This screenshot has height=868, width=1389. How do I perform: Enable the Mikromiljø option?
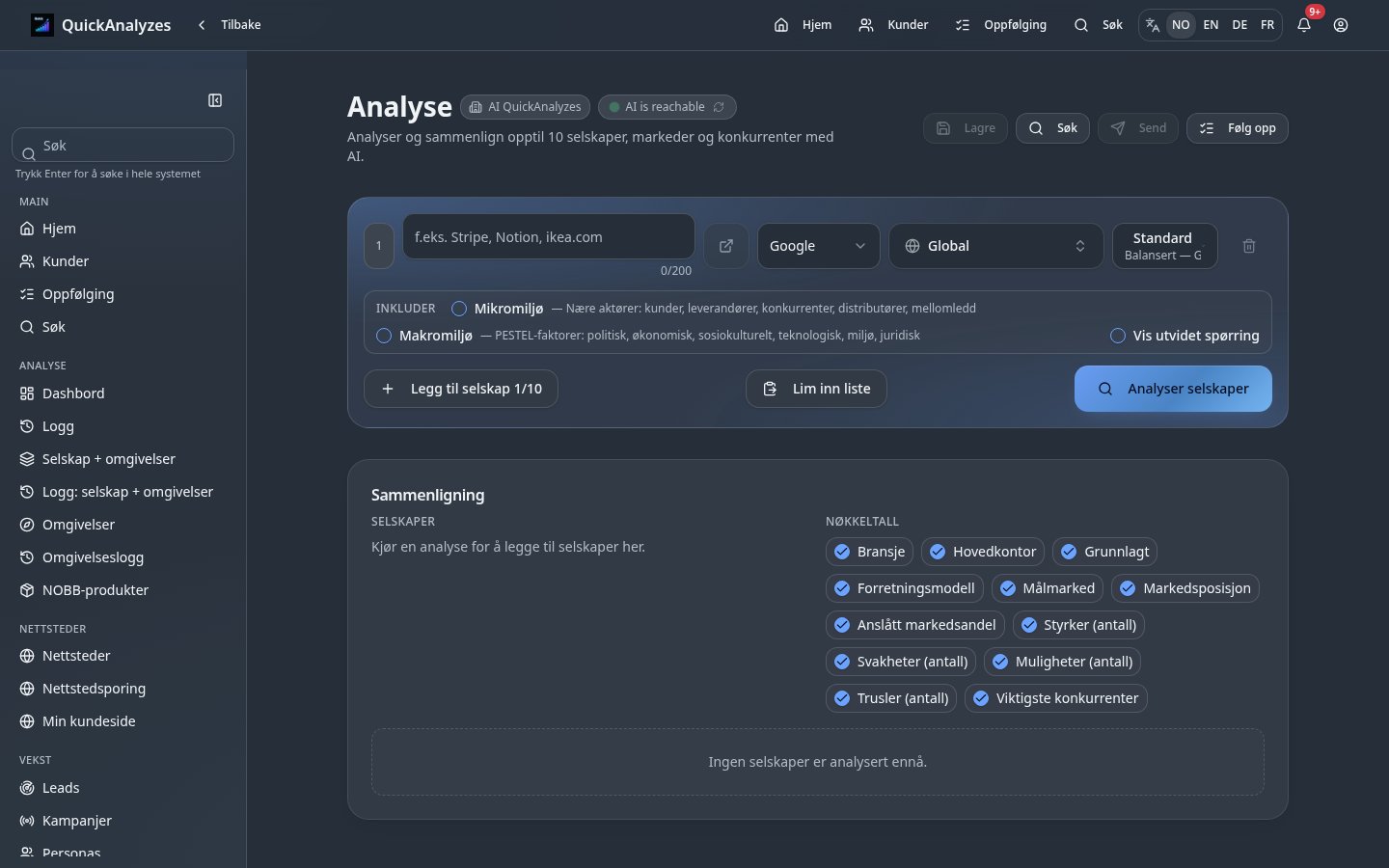[x=459, y=309]
